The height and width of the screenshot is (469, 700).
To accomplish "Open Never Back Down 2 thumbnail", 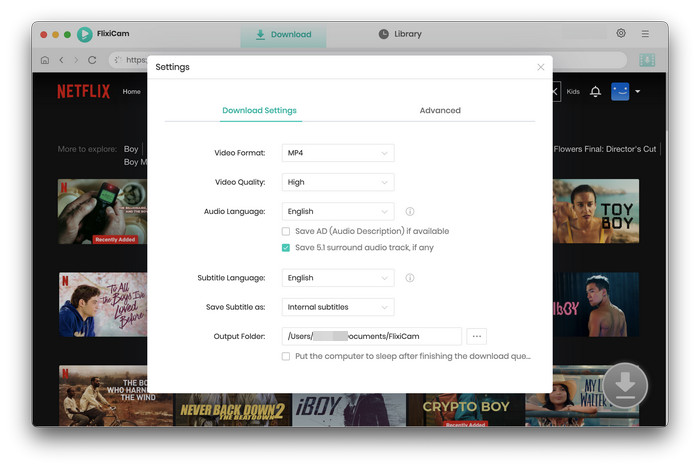I will (x=232, y=410).
